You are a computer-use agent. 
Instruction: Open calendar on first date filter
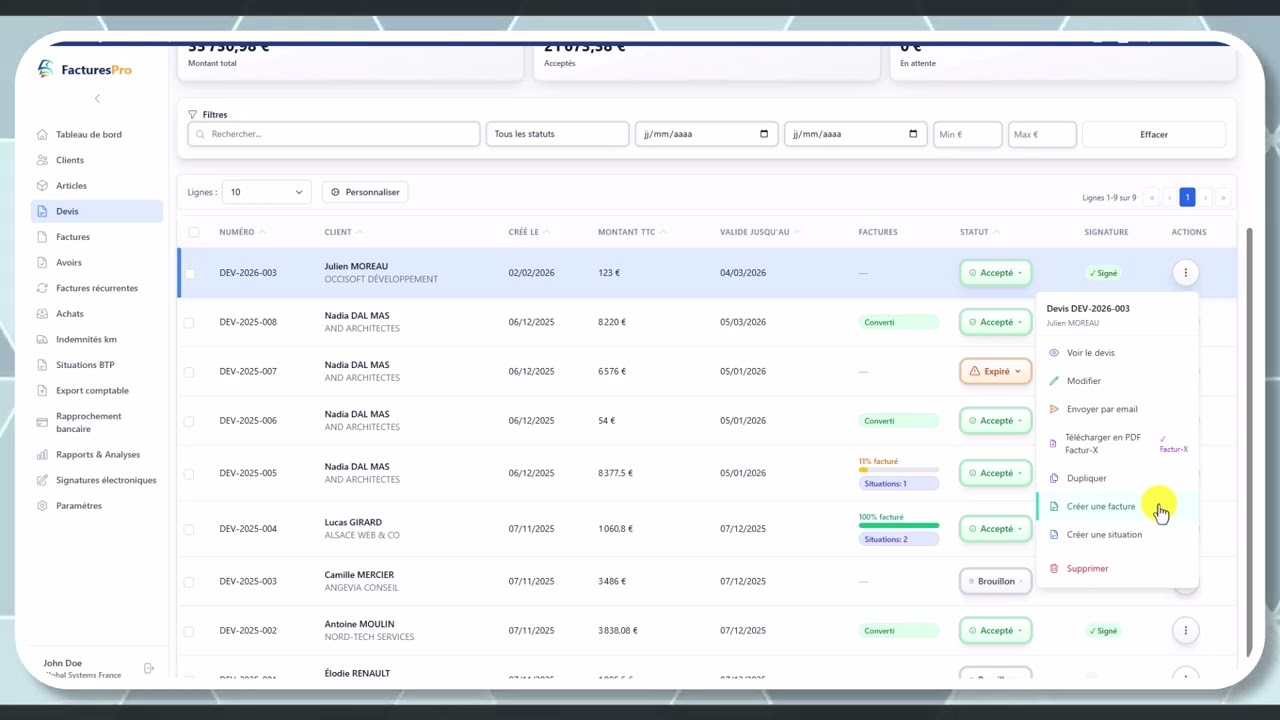pyautogui.click(x=764, y=134)
